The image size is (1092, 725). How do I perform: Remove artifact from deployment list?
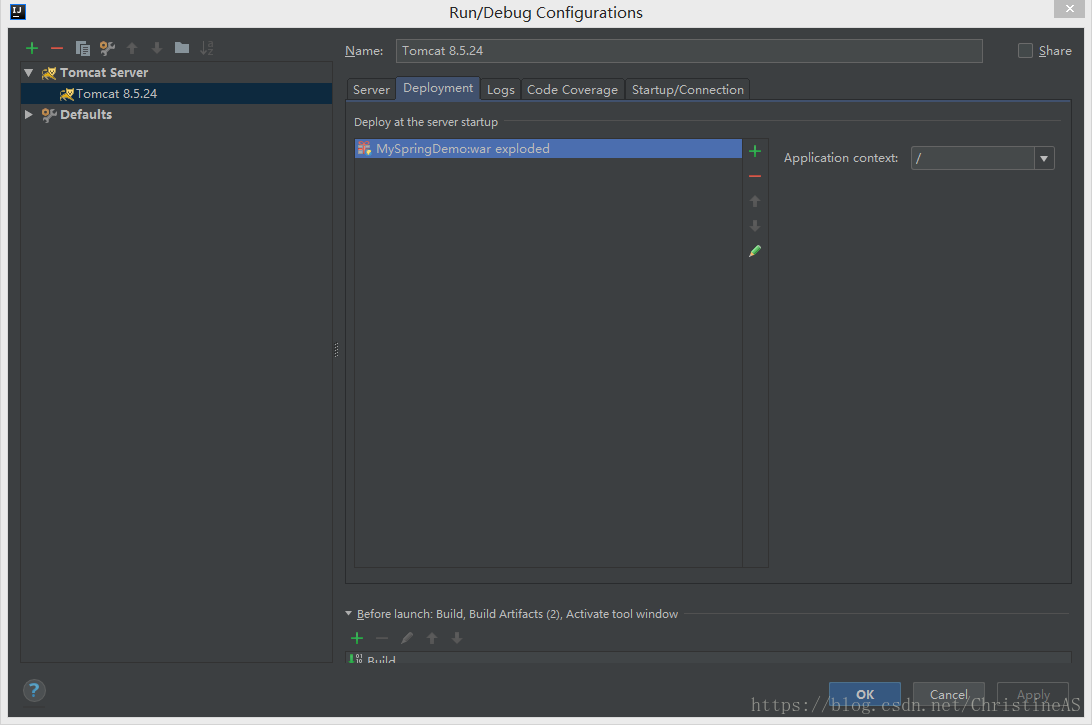755,176
